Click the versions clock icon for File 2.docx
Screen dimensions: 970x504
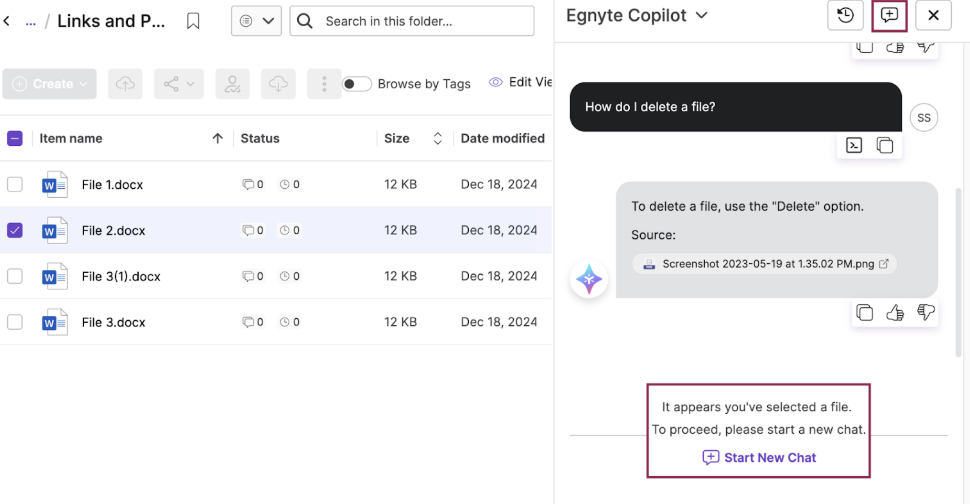coord(285,230)
